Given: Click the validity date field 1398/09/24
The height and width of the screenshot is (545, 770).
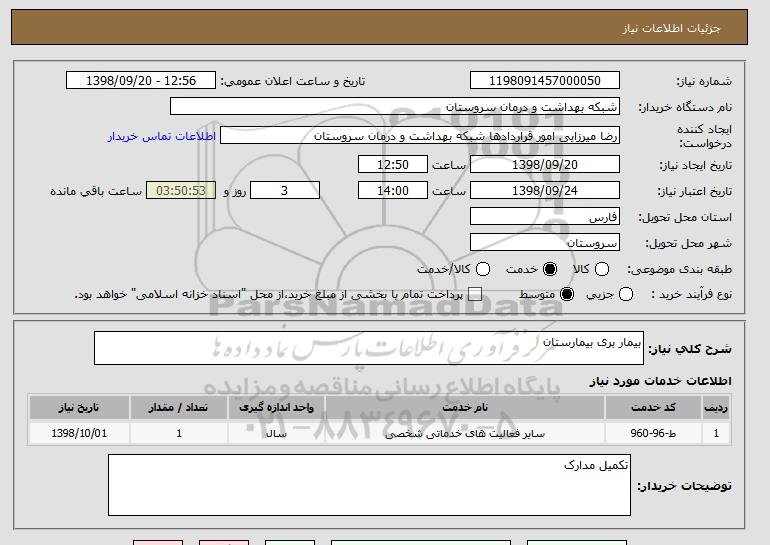Looking at the screenshot, I should click(545, 191).
